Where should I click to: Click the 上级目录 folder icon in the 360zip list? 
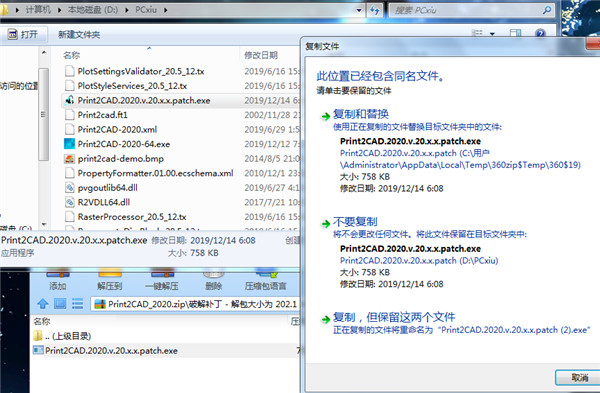(38, 336)
